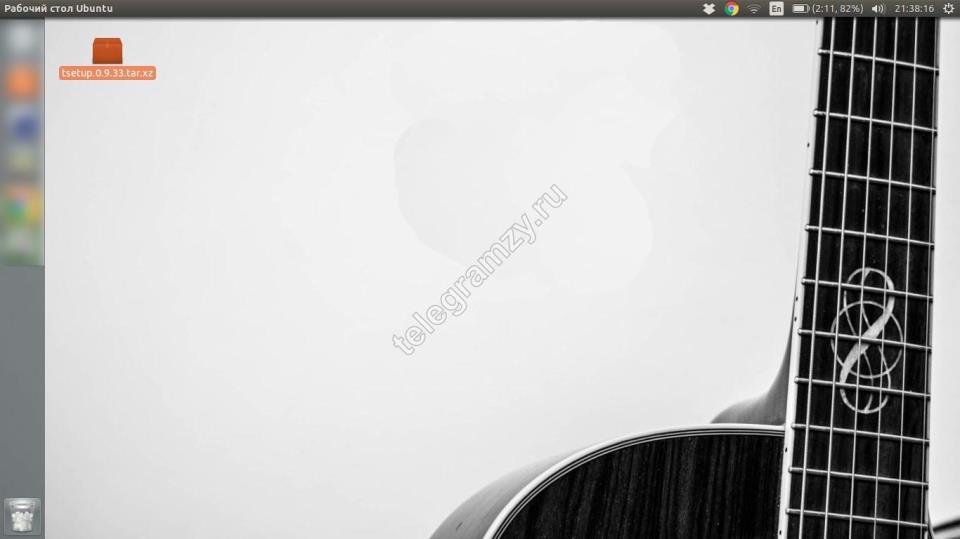This screenshot has width=960, height=539.
Task: Open the Dropbox indicator in top panel
Action: coord(709,9)
